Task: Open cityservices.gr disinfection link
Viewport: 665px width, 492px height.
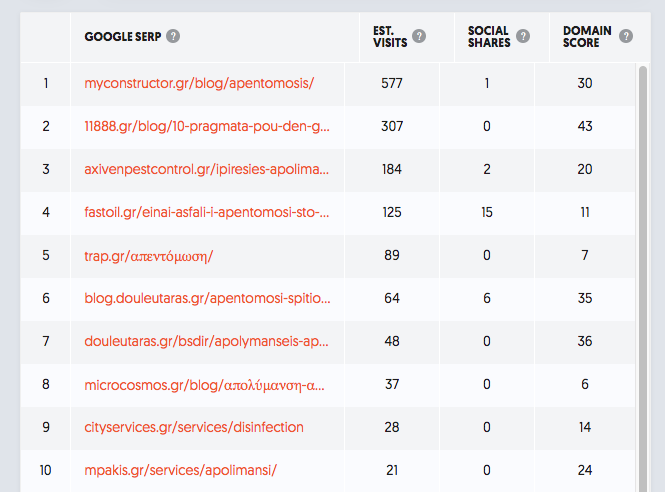Action: tap(194, 427)
